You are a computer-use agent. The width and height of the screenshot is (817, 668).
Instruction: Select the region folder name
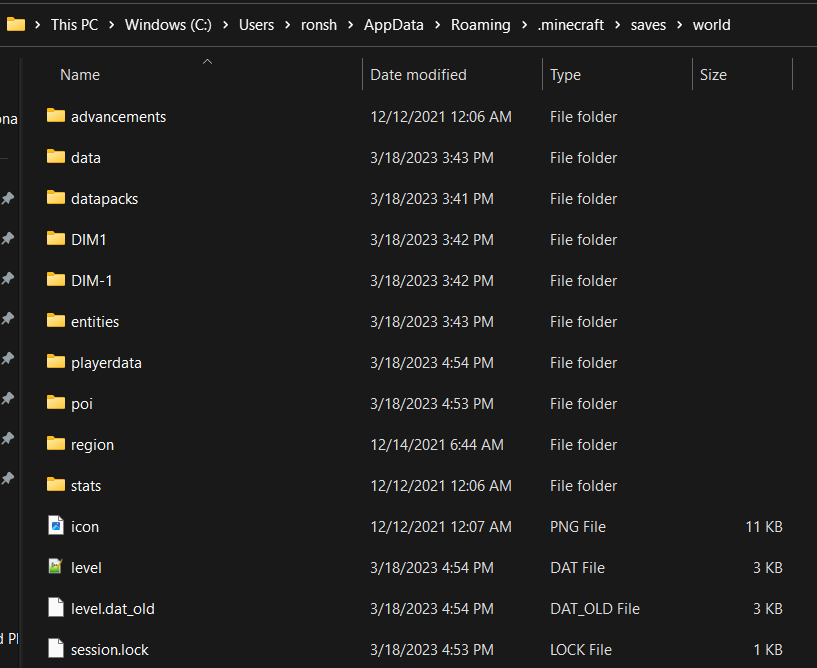click(92, 445)
